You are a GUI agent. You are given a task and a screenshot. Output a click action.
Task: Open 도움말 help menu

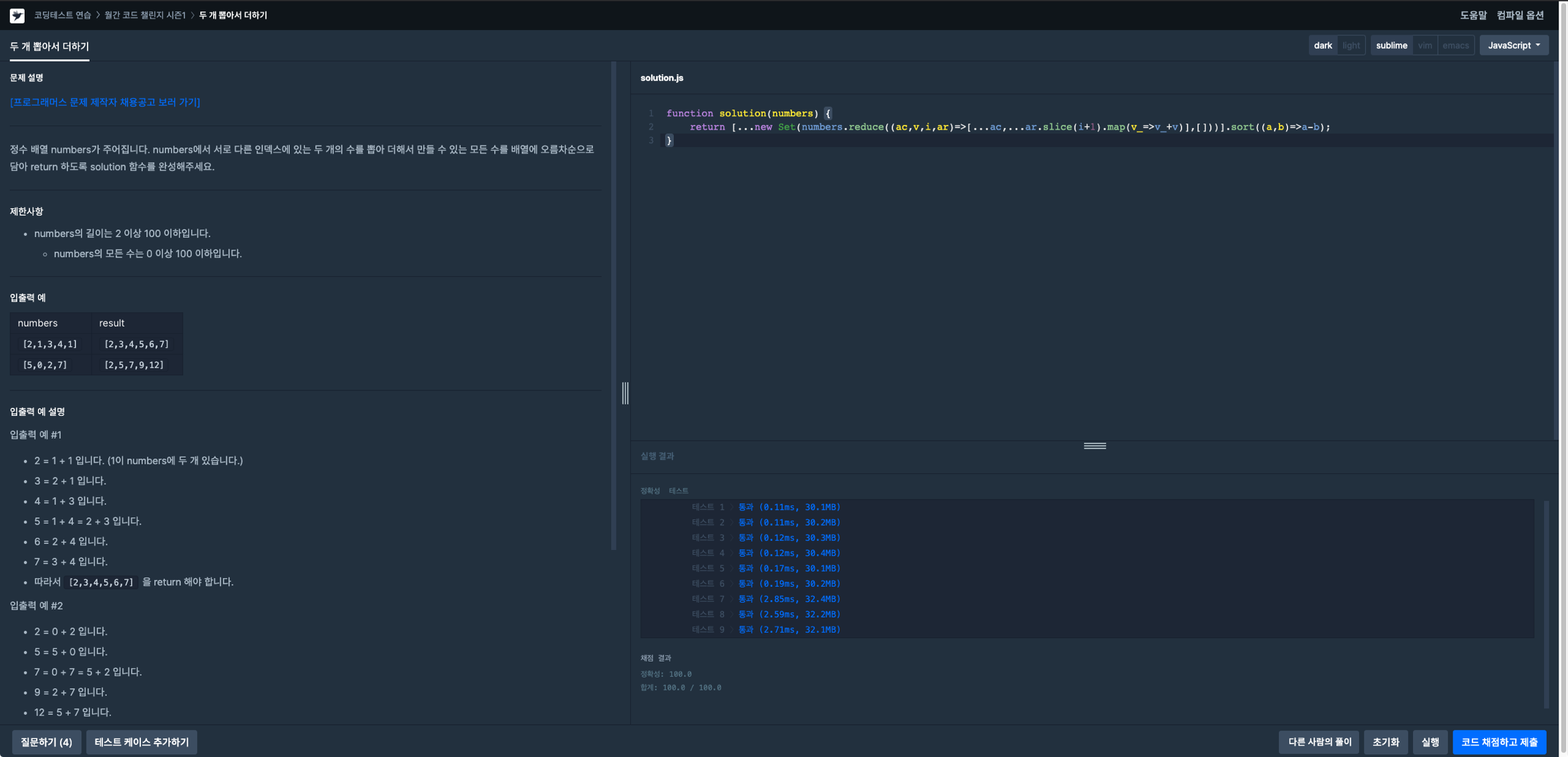[x=1473, y=15]
